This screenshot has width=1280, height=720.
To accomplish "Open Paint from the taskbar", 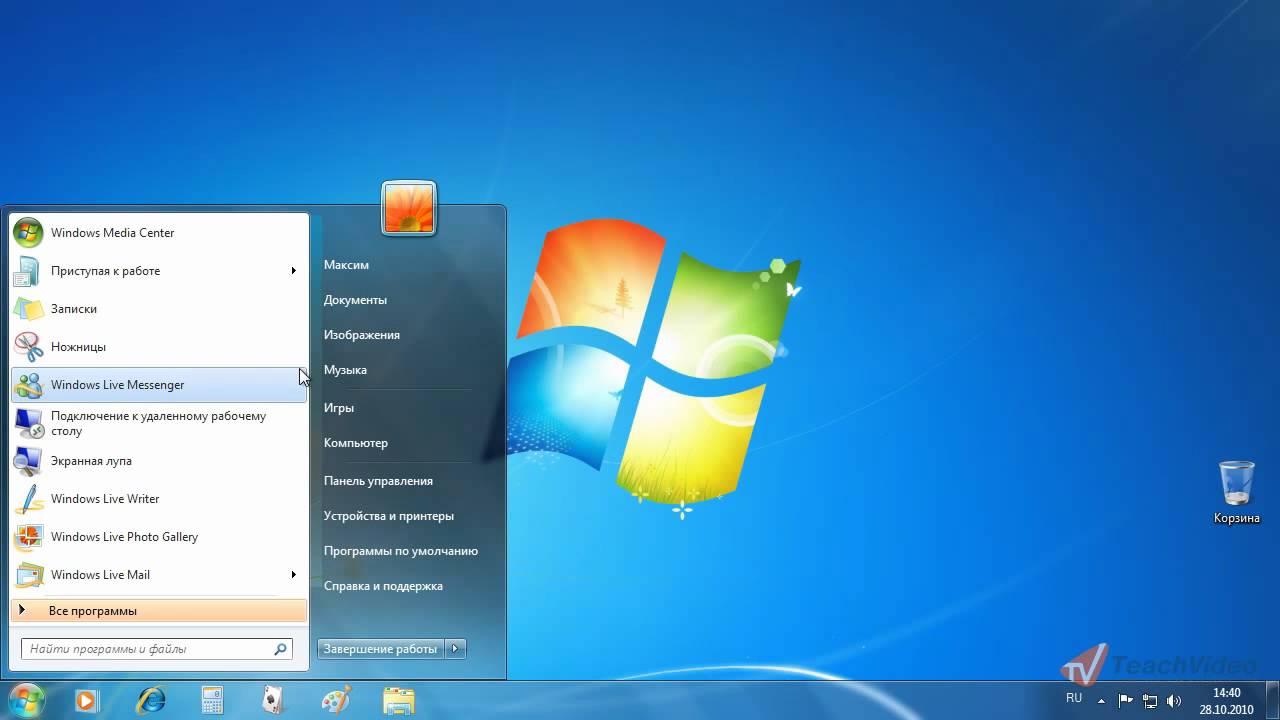I will pyautogui.click(x=336, y=700).
